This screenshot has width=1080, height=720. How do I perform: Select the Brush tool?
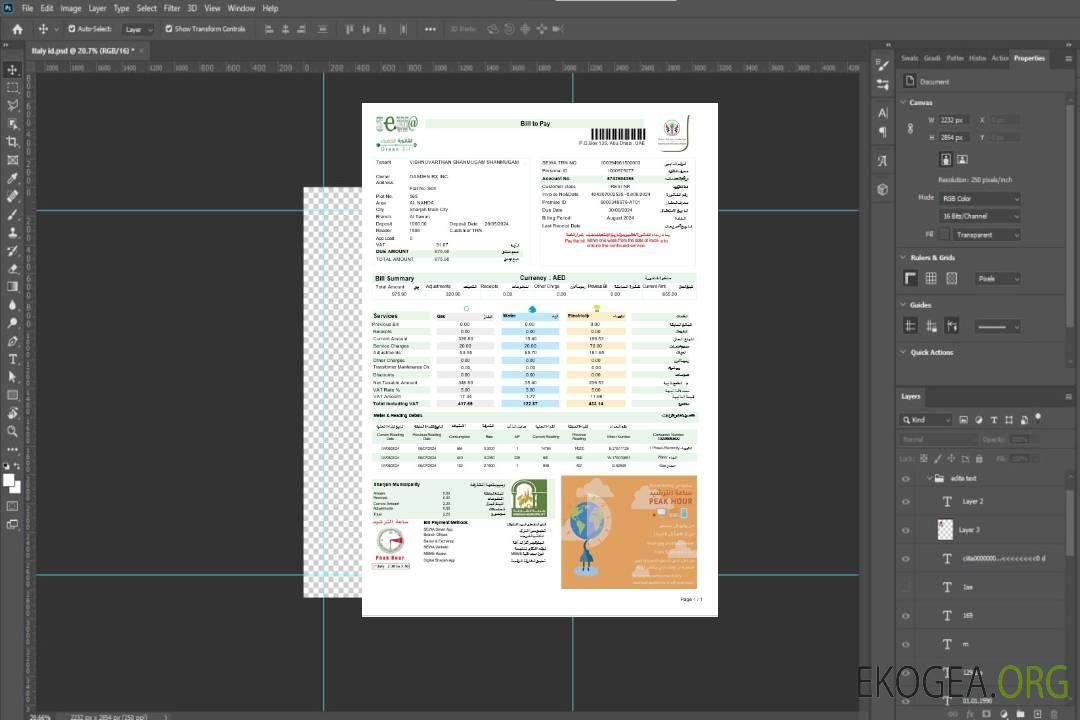tap(13, 214)
